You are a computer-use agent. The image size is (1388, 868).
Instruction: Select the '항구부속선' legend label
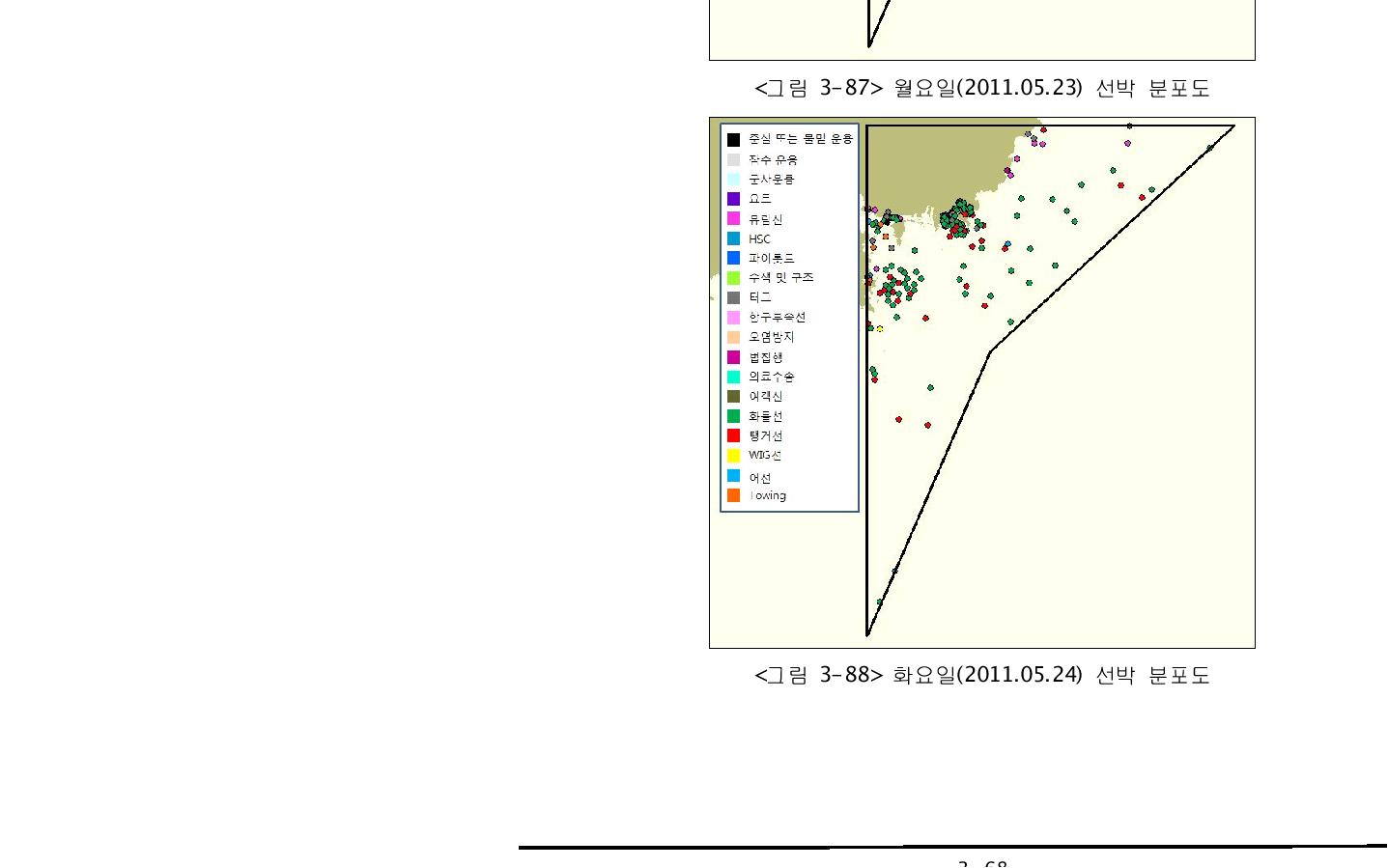click(x=777, y=318)
